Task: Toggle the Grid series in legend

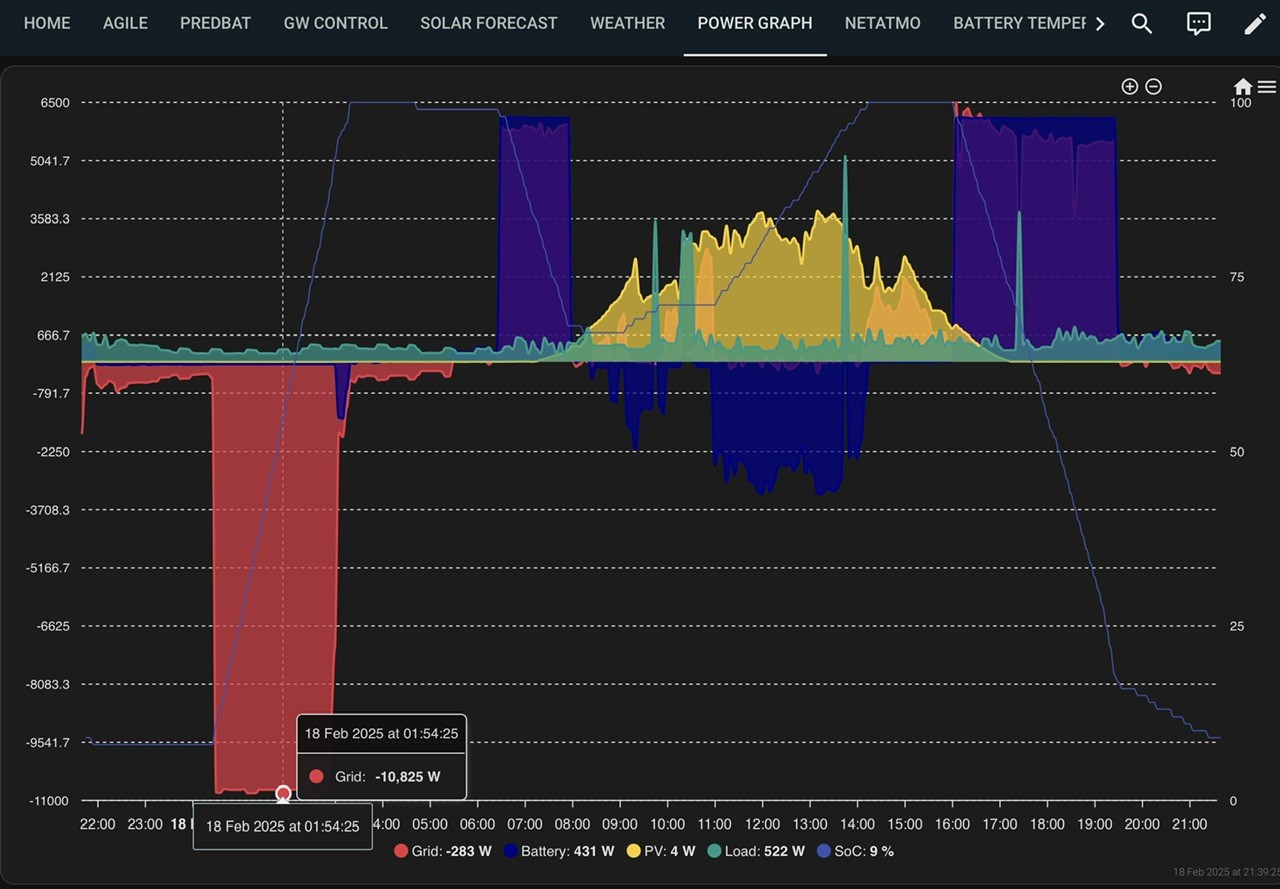Action: coord(443,851)
